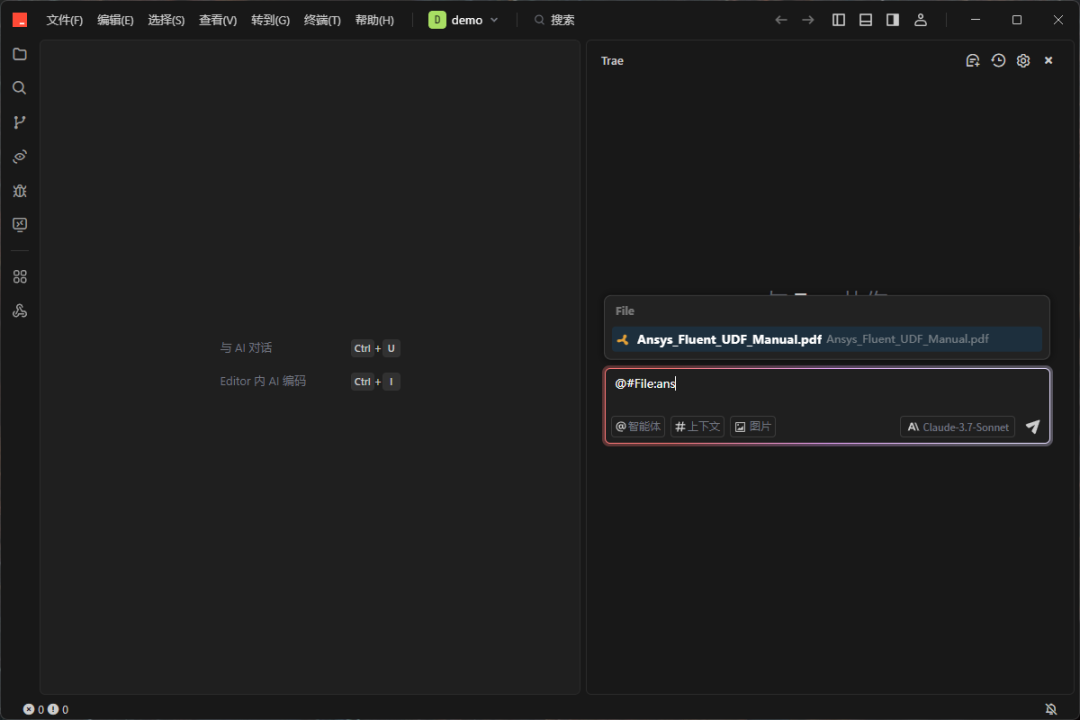The width and height of the screenshot is (1080, 720).
Task: Open the Search icon in activity bar
Action: pyautogui.click(x=19, y=88)
